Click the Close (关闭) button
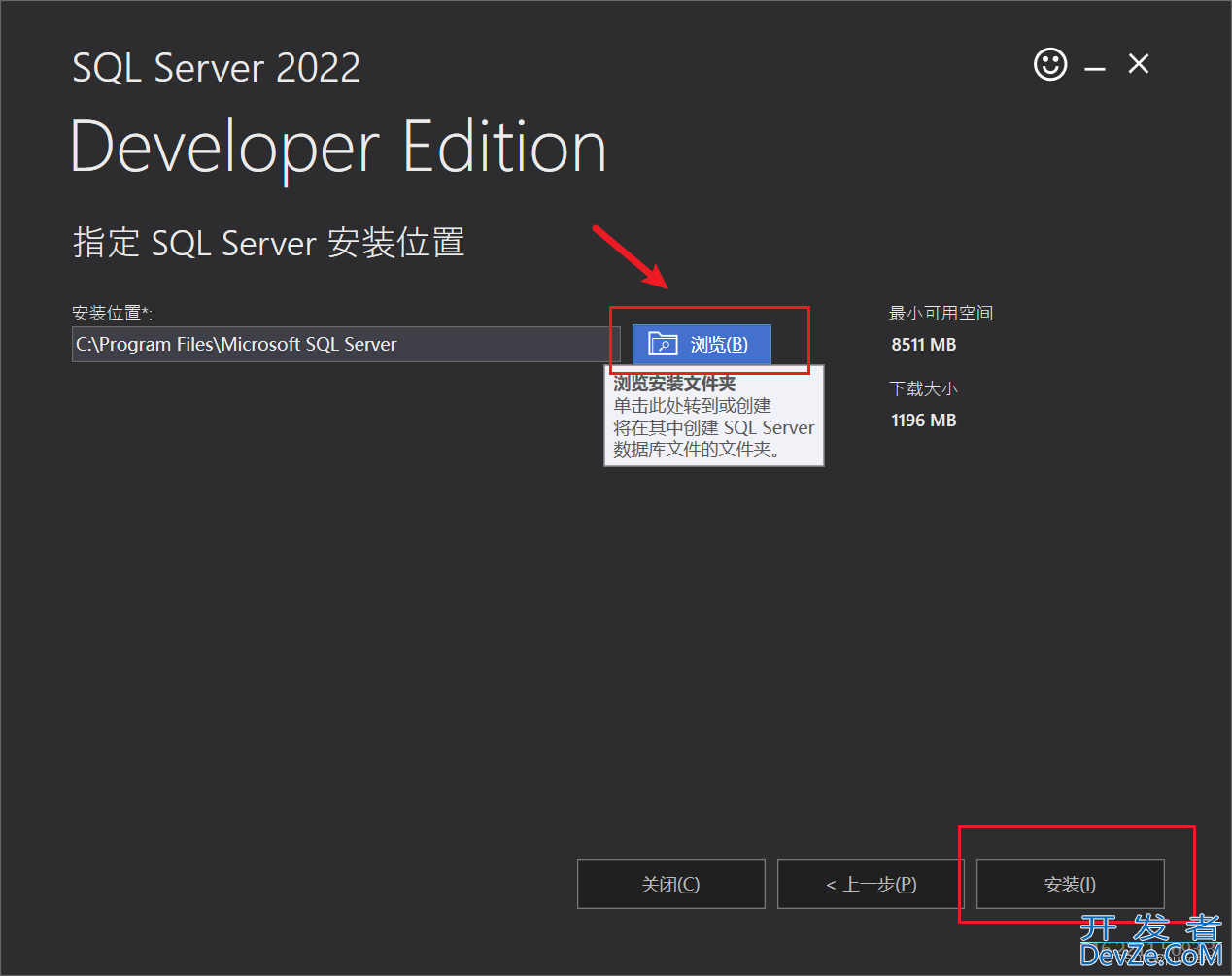Image resolution: width=1232 pixels, height=976 pixels. pos(670,884)
